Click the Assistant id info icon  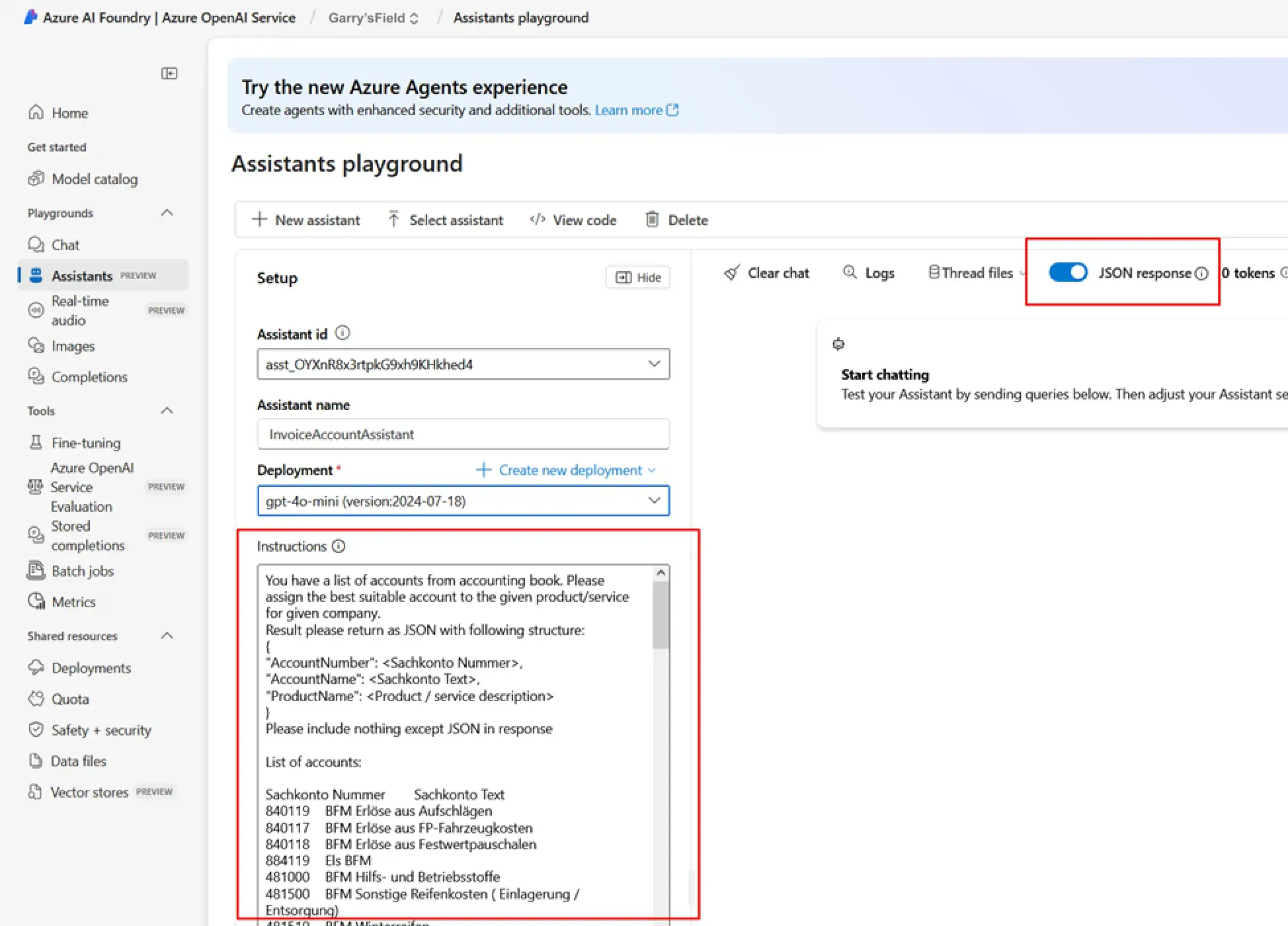point(342,333)
